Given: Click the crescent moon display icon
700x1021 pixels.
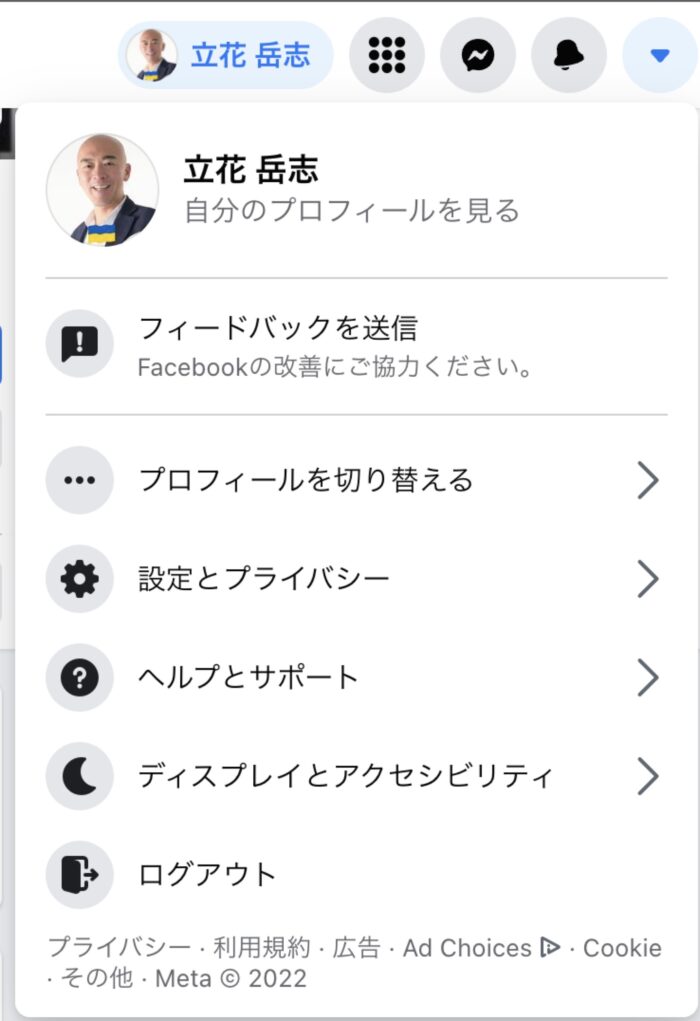Looking at the screenshot, I should pos(79,776).
